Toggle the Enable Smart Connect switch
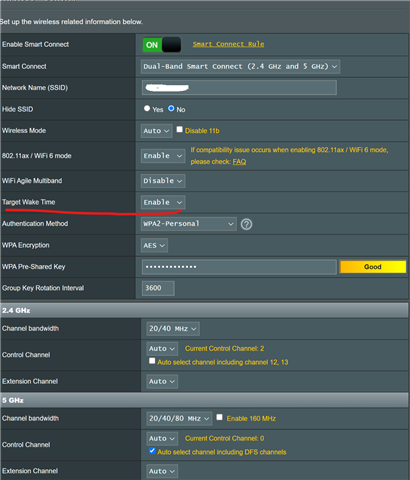Viewport: 410px width, 480px height. point(162,45)
